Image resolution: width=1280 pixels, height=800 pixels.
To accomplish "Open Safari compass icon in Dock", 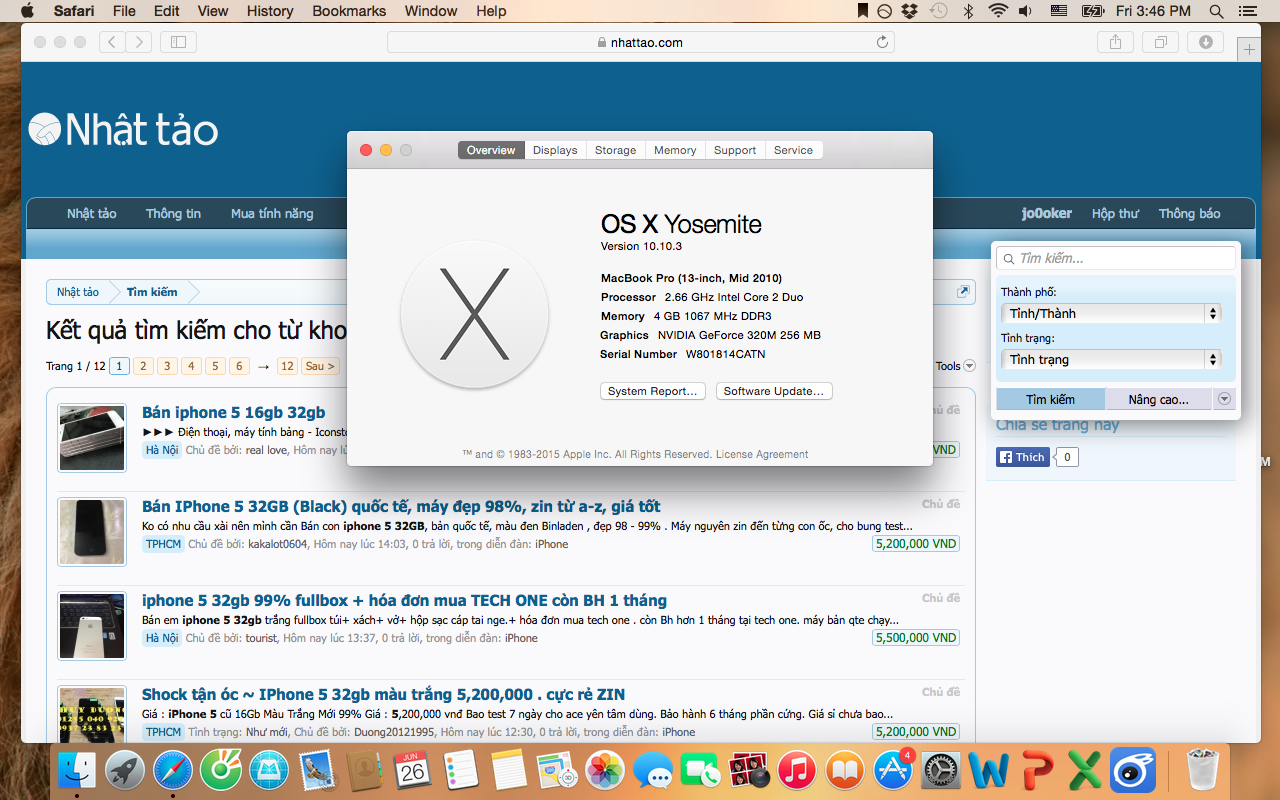I will click(173, 770).
